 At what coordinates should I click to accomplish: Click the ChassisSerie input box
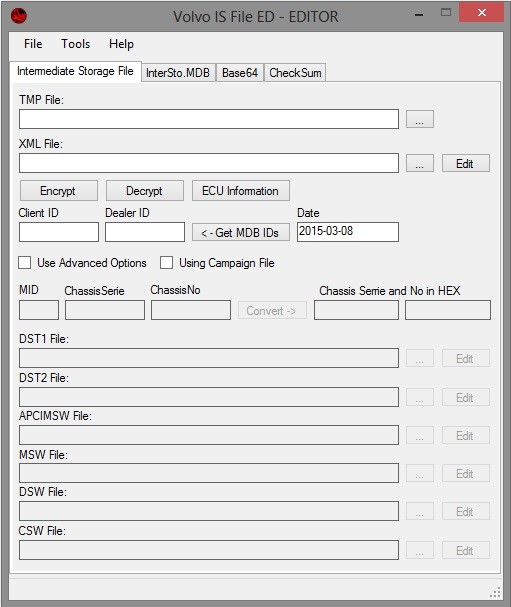coord(105,310)
